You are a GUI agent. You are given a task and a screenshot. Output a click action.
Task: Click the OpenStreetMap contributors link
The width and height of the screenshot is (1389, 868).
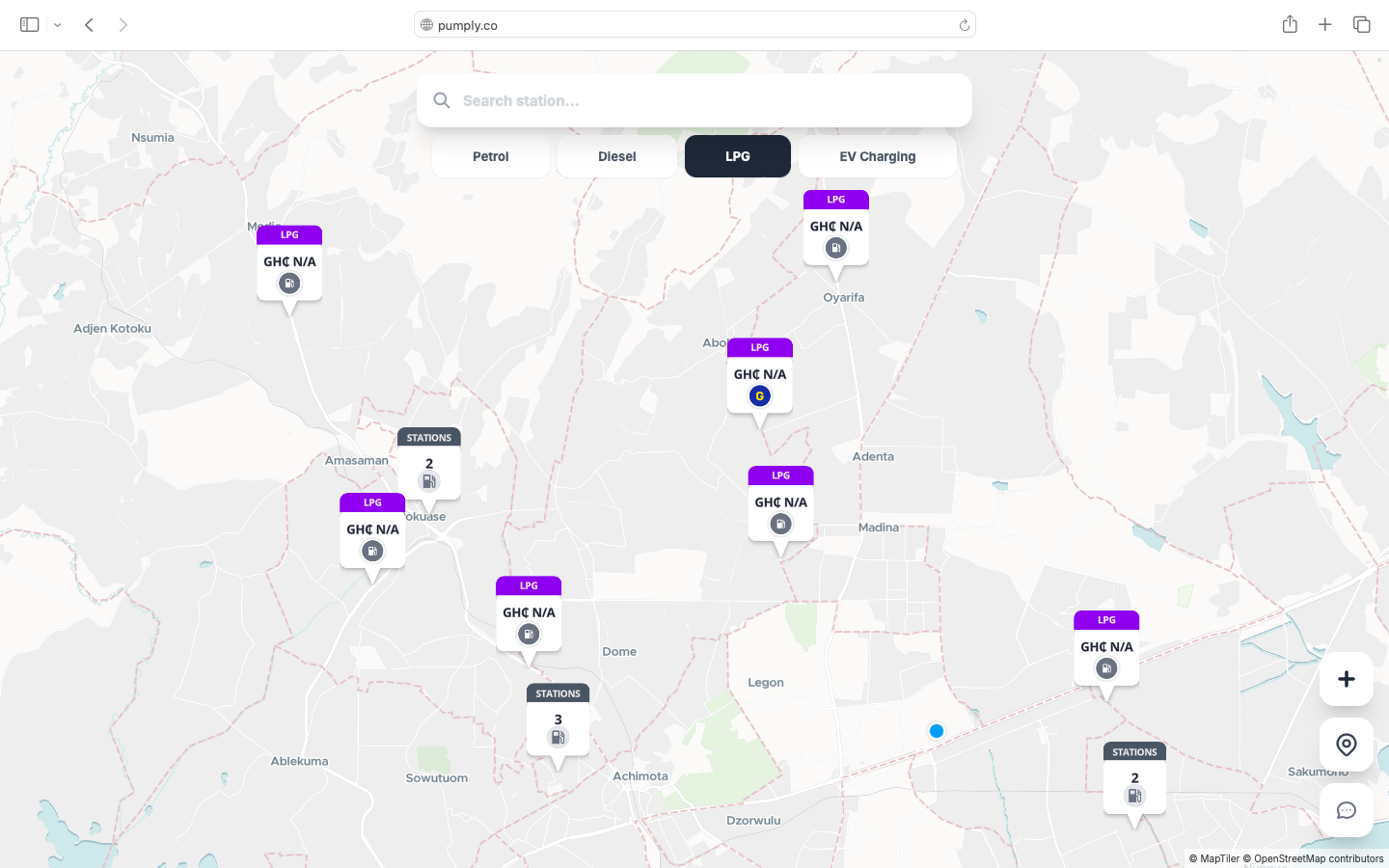(x=1321, y=858)
